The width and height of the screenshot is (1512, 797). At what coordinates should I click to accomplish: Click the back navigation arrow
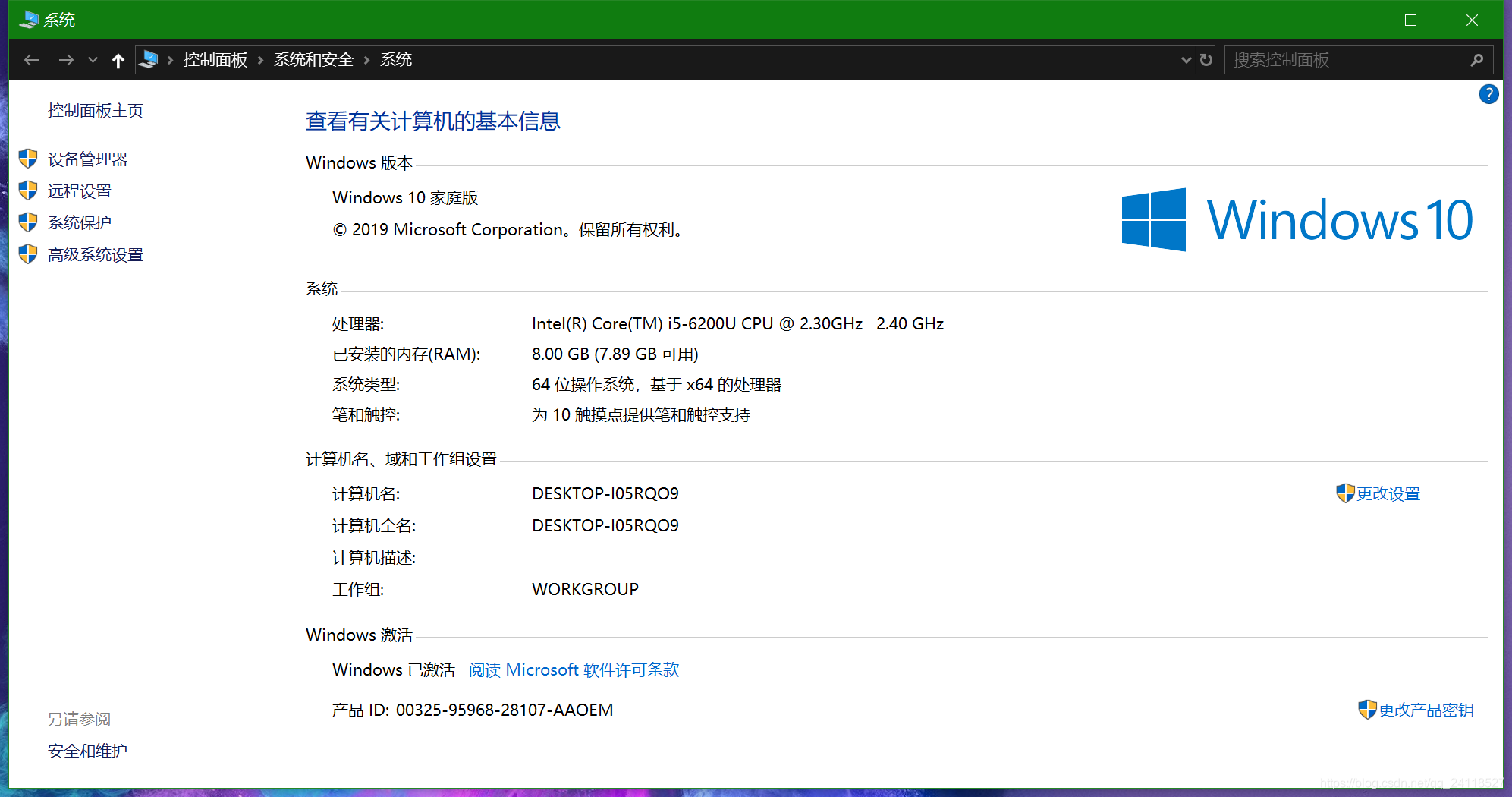[31, 60]
